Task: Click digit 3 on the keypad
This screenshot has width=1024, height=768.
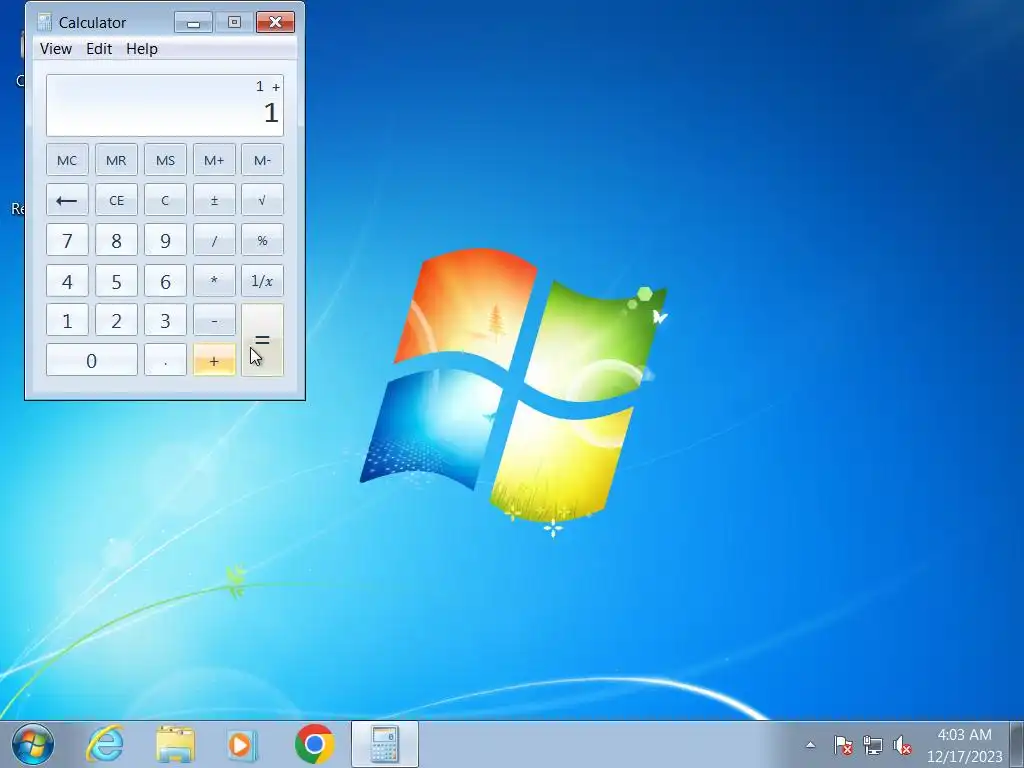Action: [165, 320]
